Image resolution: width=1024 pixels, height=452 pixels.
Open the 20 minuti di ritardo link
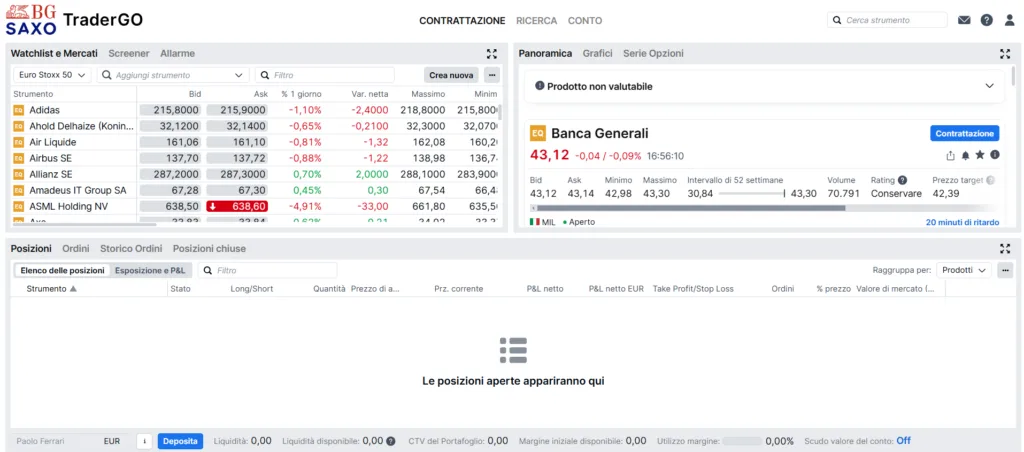click(x=962, y=222)
